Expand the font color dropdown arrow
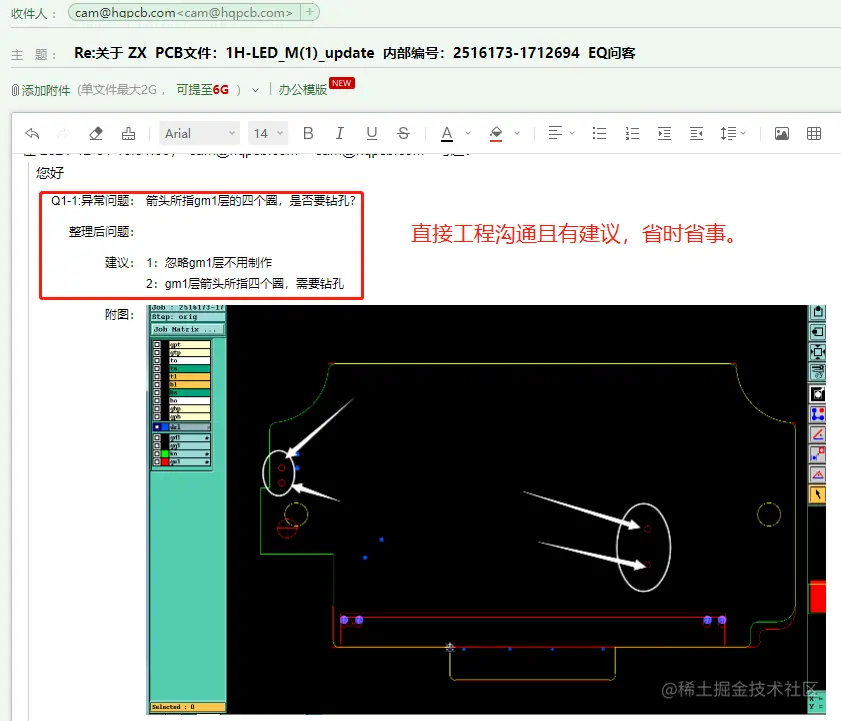Screen dimensions: 841x721 [x=468, y=133]
